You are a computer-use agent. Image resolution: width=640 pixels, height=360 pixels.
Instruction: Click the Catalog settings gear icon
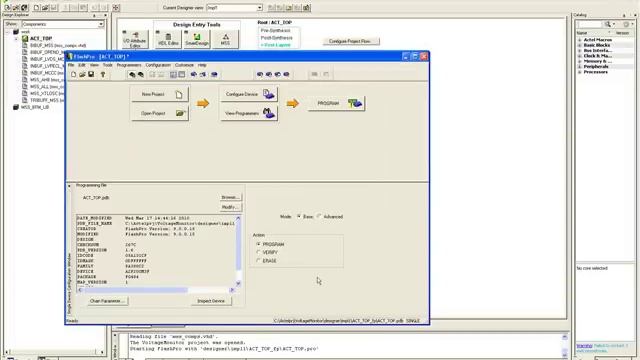tap(626, 24)
